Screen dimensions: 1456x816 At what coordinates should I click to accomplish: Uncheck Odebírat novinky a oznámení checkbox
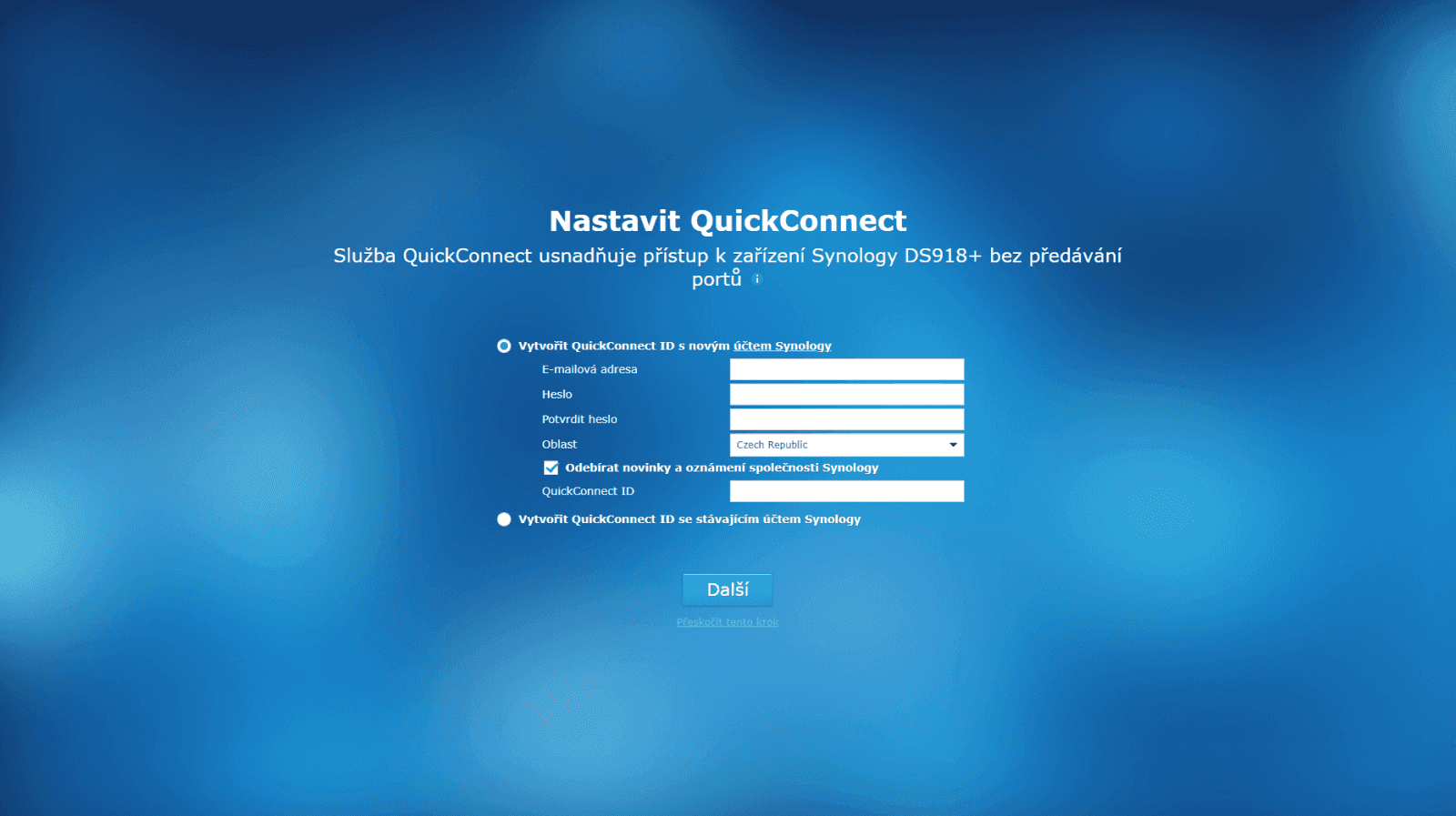551,468
